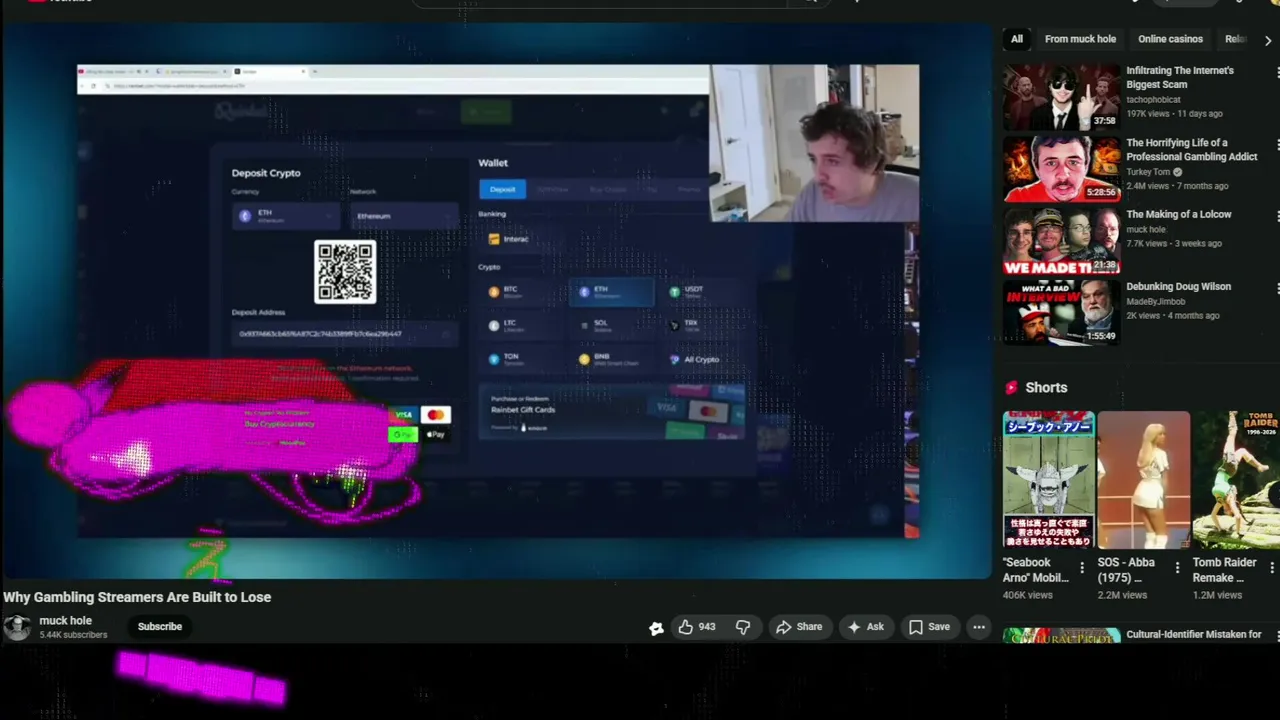Click the Shorts section icon
This screenshot has height=720, width=1280.
[x=1011, y=388]
